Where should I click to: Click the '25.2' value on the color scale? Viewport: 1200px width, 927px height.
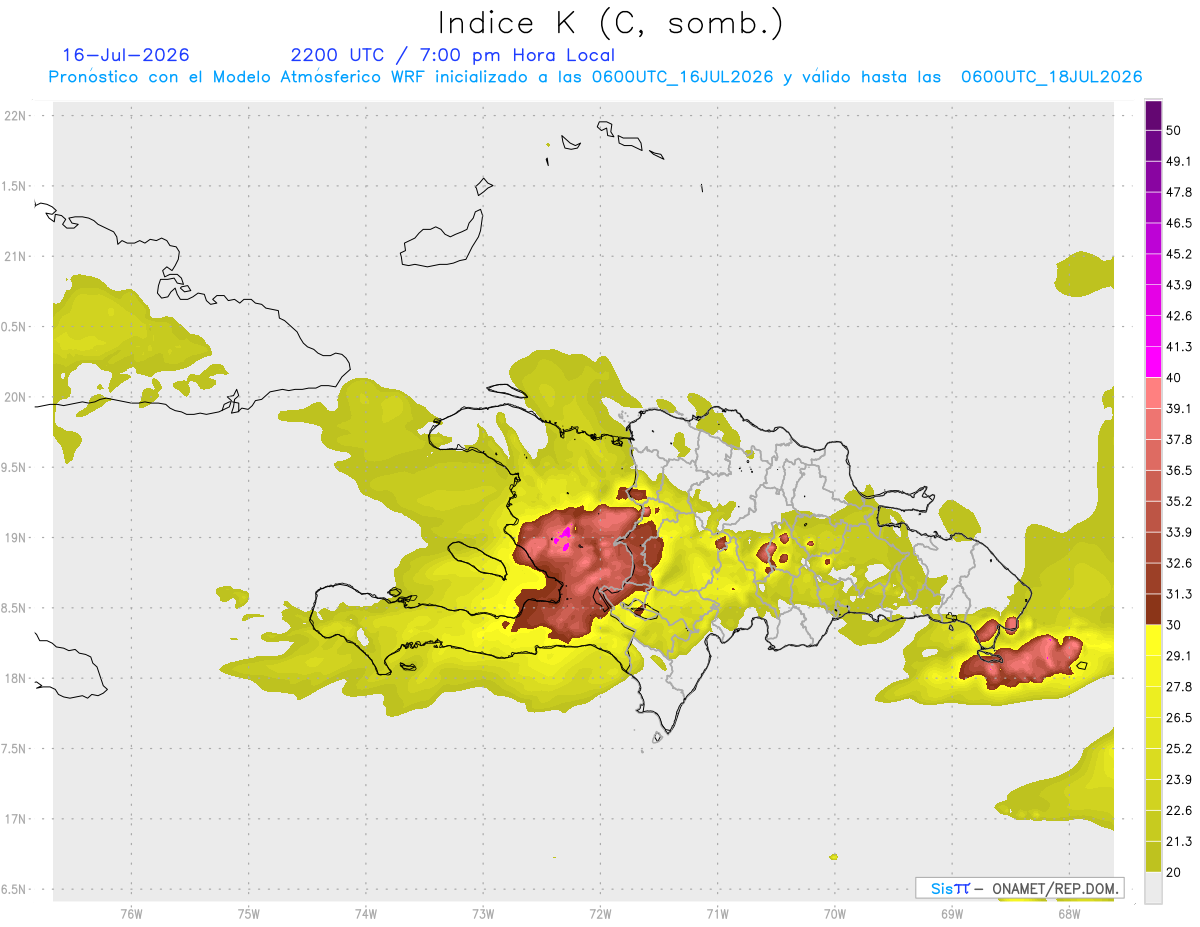tap(1179, 749)
